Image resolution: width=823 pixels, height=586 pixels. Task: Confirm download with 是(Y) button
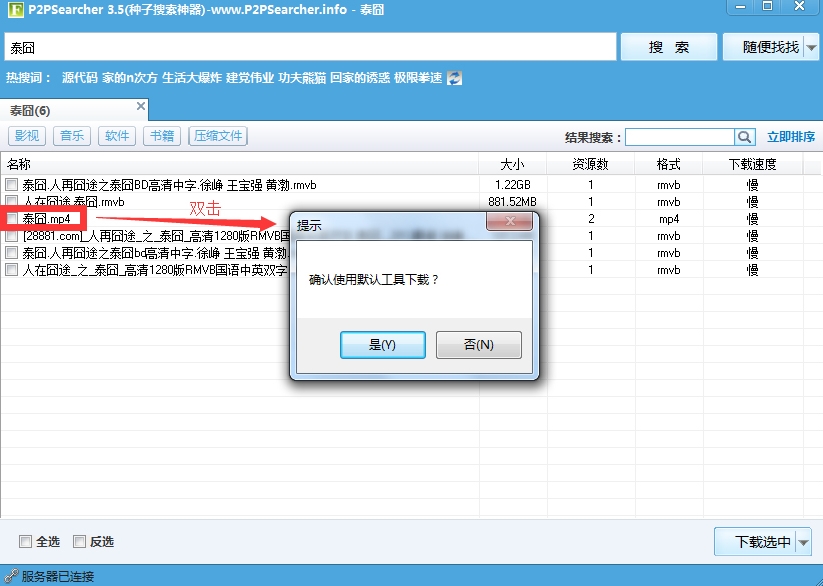pyautogui.click(x=383, y=345)
